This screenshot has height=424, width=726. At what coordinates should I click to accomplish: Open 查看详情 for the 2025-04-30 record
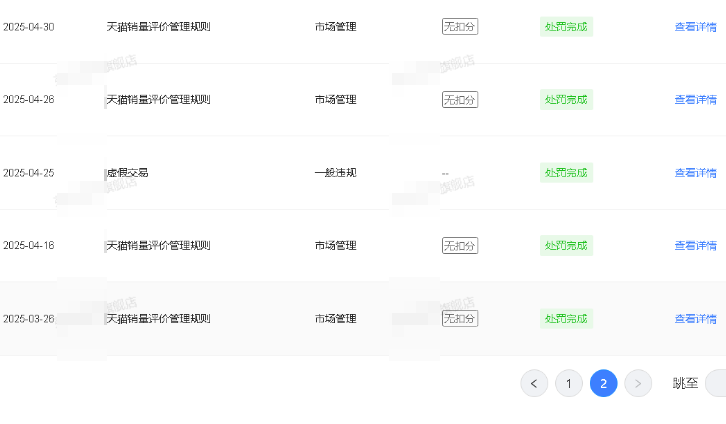click(695, 27)
